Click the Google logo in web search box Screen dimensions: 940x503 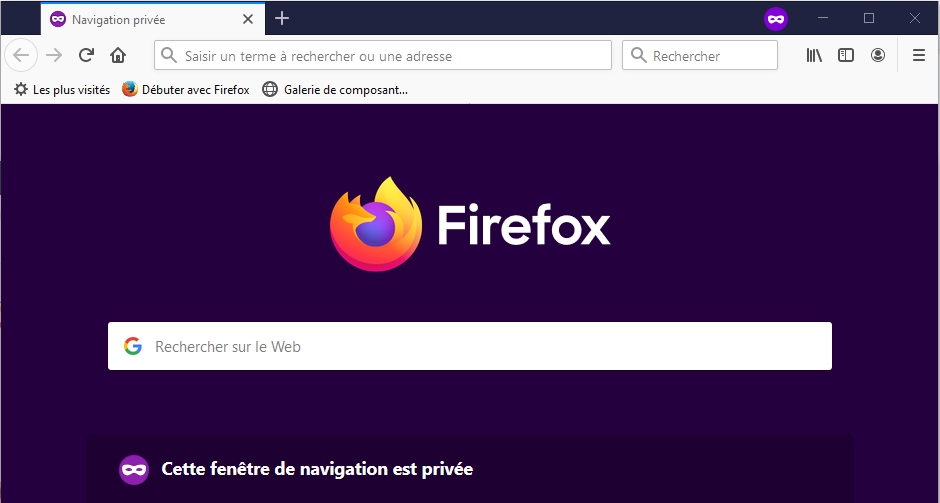132,346
